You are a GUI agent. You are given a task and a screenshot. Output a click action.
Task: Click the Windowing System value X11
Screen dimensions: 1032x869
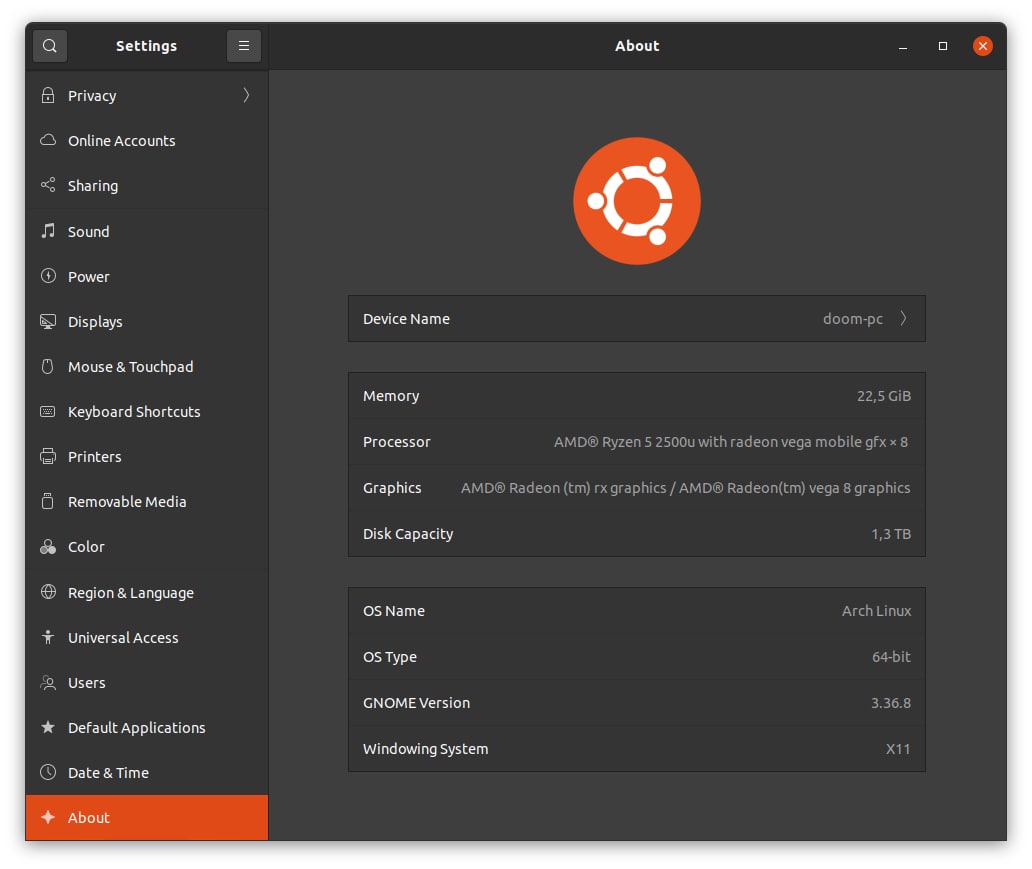pos(898,749)
